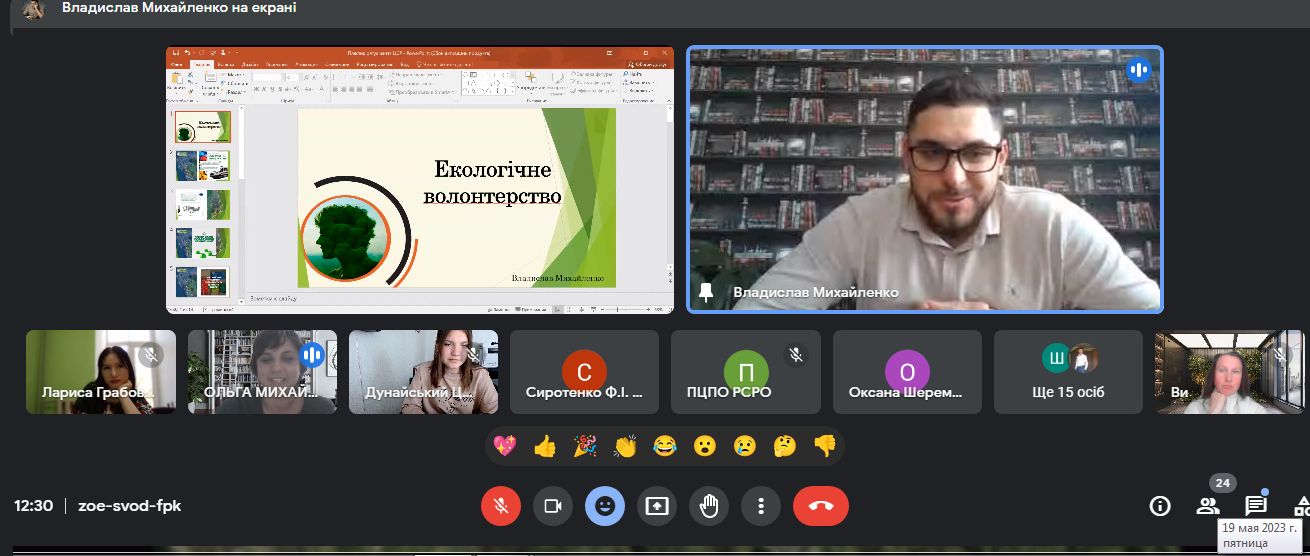The height and width of the screenshot is (556, 1310).
Task: Unpin Владислав Михайленко's video tile
Action: click(708, 292)
